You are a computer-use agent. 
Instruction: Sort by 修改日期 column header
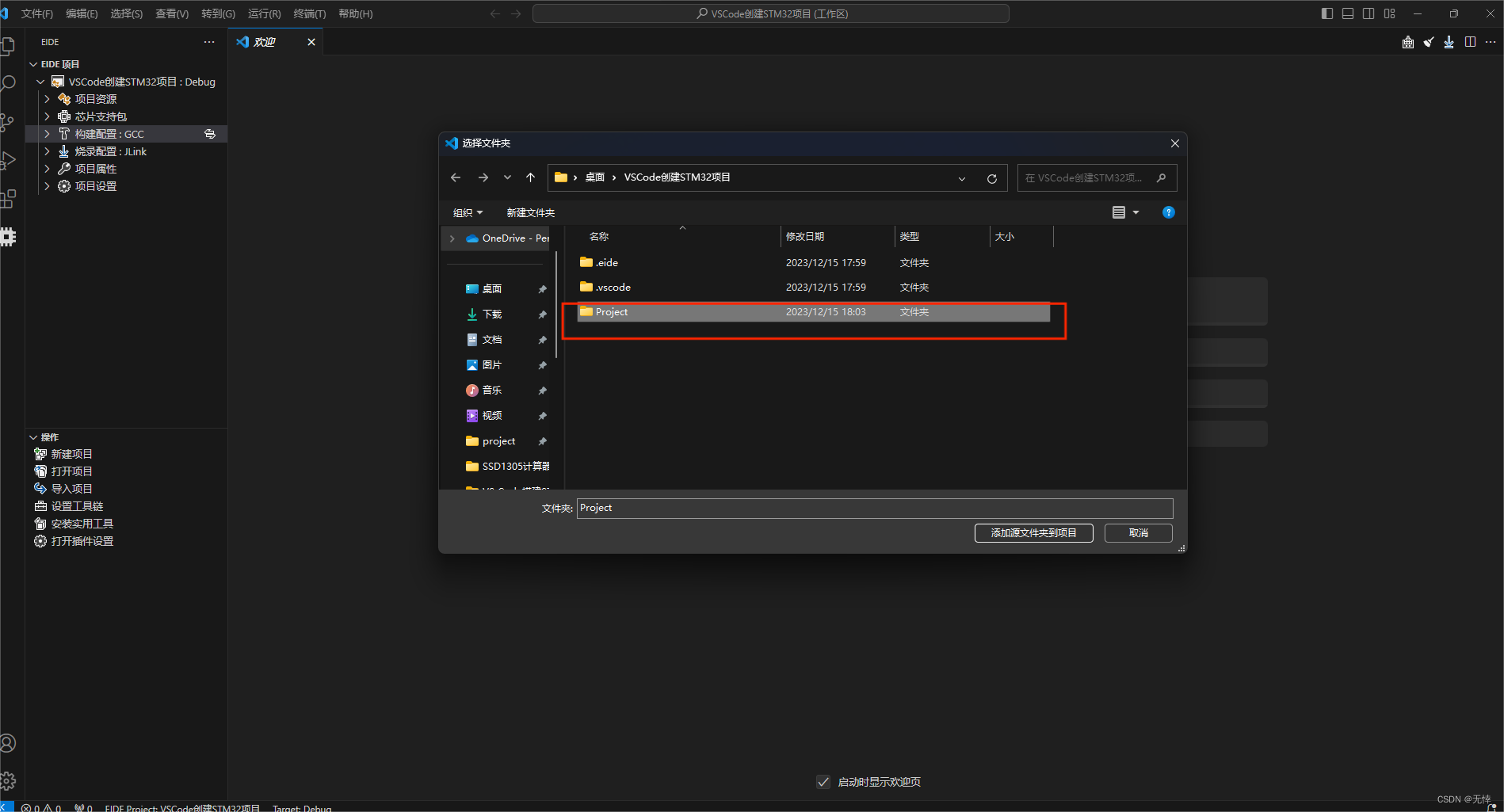pos(837,237)
